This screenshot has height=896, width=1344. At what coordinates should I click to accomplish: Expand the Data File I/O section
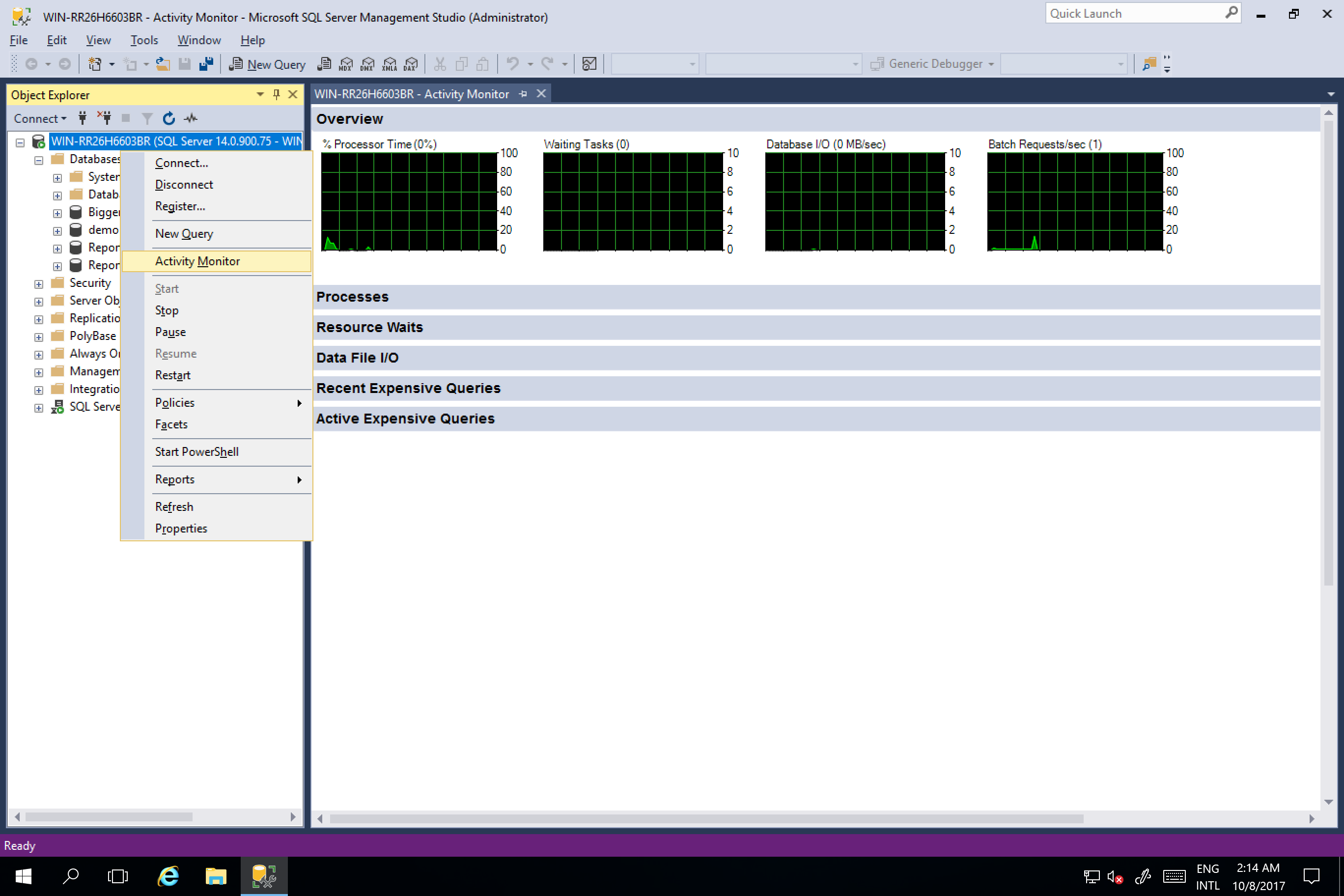[x=816, y=358]
